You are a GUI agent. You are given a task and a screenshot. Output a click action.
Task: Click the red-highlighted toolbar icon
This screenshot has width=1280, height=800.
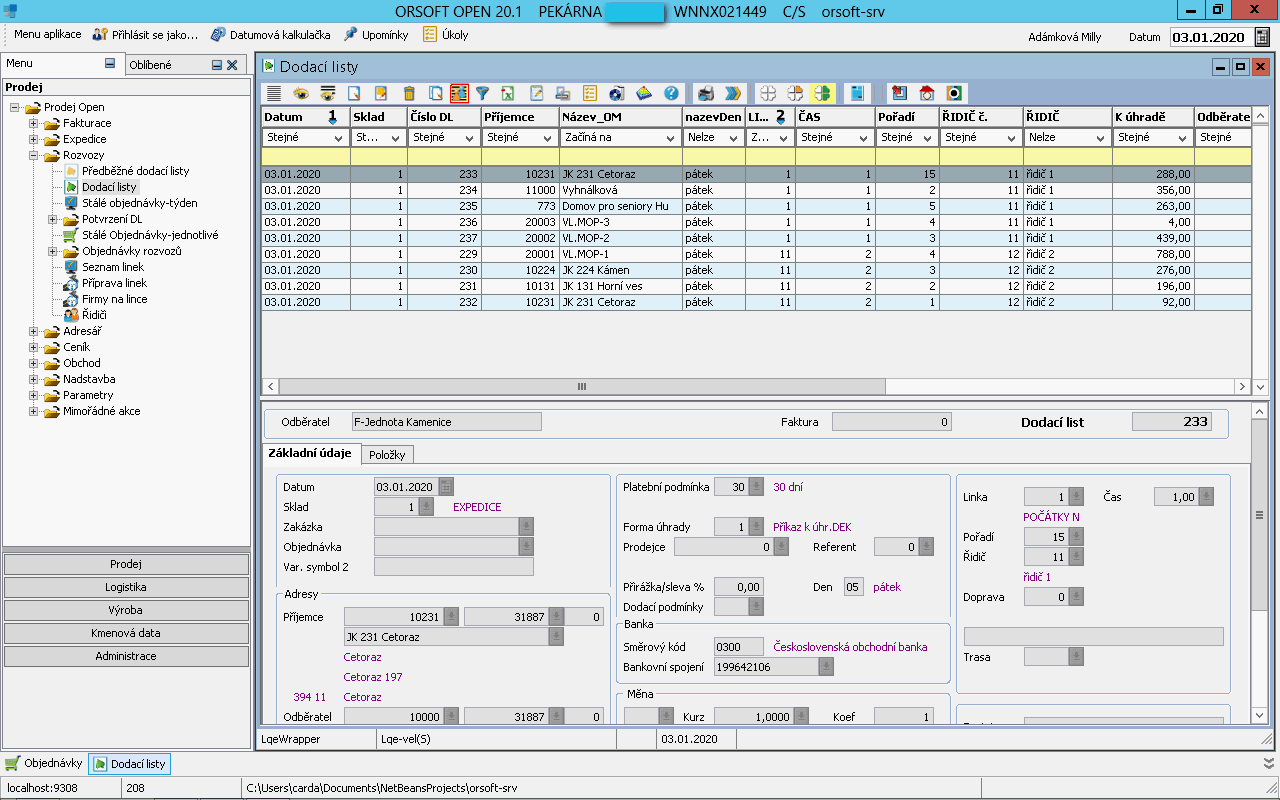[x=459, y=93]
